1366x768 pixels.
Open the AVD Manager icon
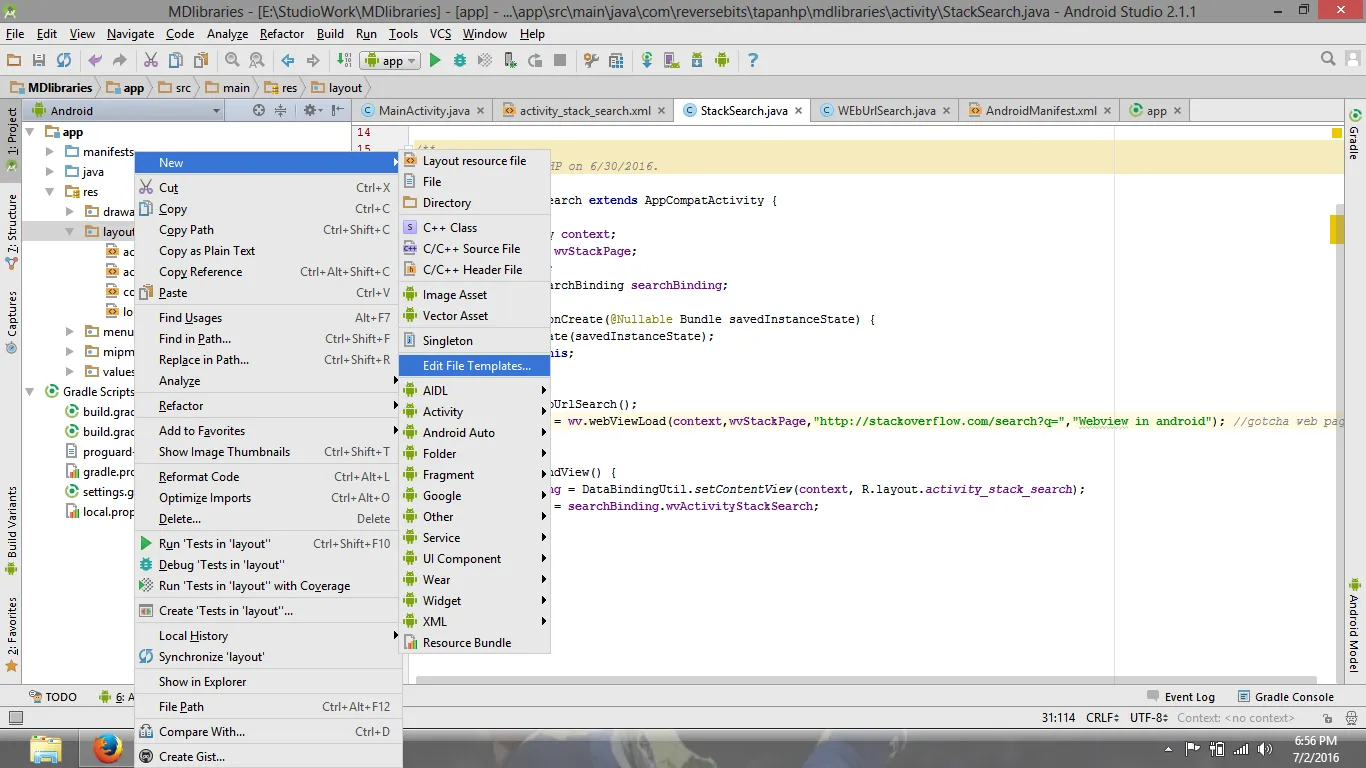tap(672, 61)
